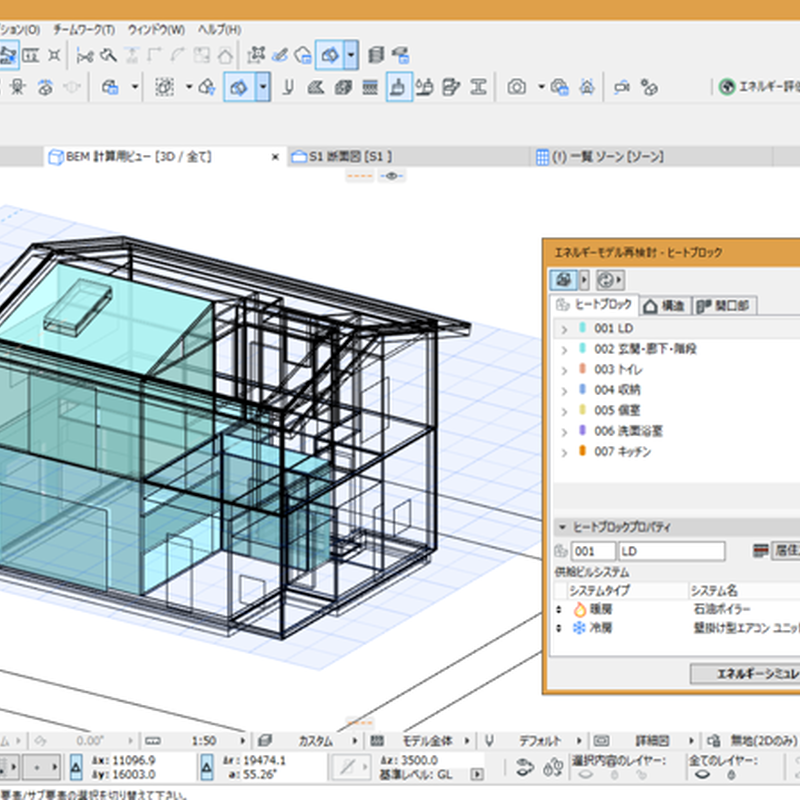The height and width of the screenshot is (800, 800).
Task: Click the marquee selection icon in second row
Action: click(x=164, y=87)
